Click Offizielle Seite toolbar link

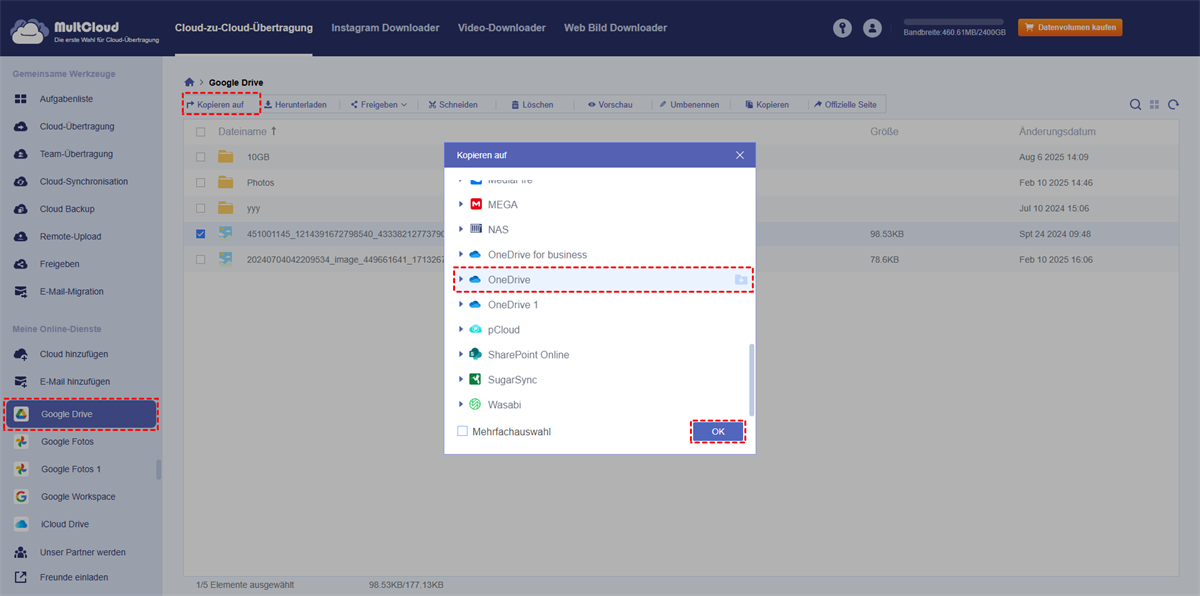[847, 104]
